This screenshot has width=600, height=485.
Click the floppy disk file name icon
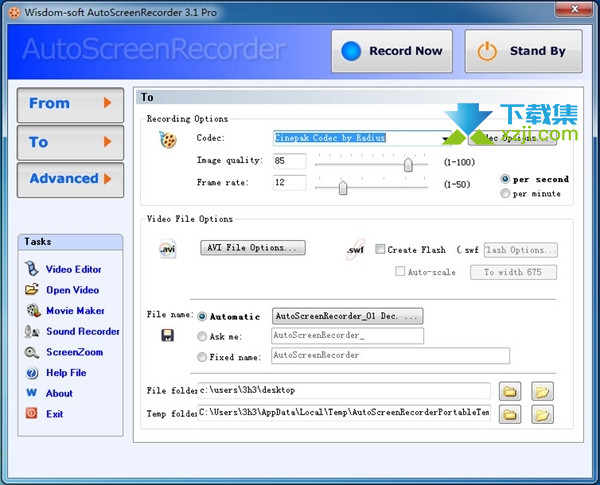[x=167, y=335]
